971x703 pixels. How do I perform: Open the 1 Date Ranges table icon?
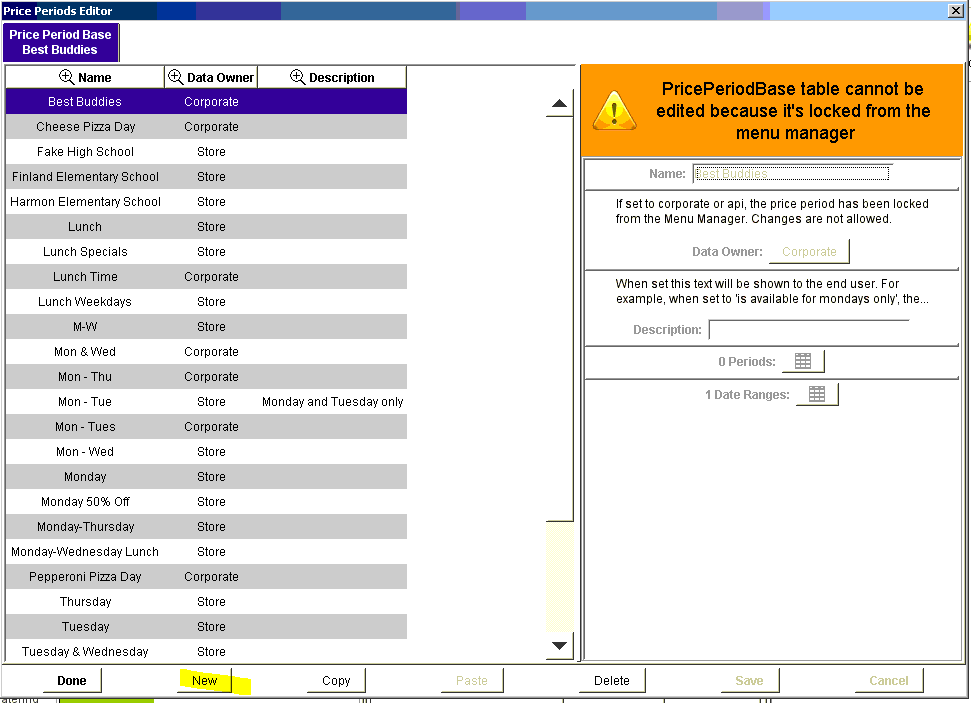coord(816,395)
